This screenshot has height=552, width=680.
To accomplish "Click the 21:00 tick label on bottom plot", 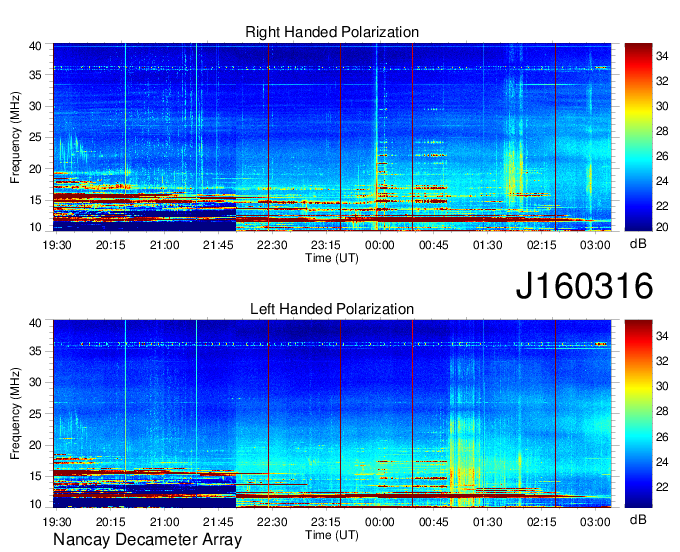I will (164, 522).
